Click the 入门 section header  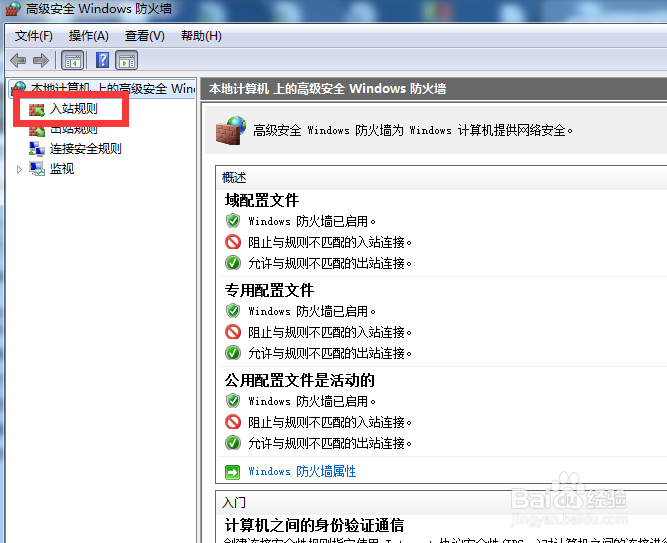pyautogui.click(x=234, y=503)
